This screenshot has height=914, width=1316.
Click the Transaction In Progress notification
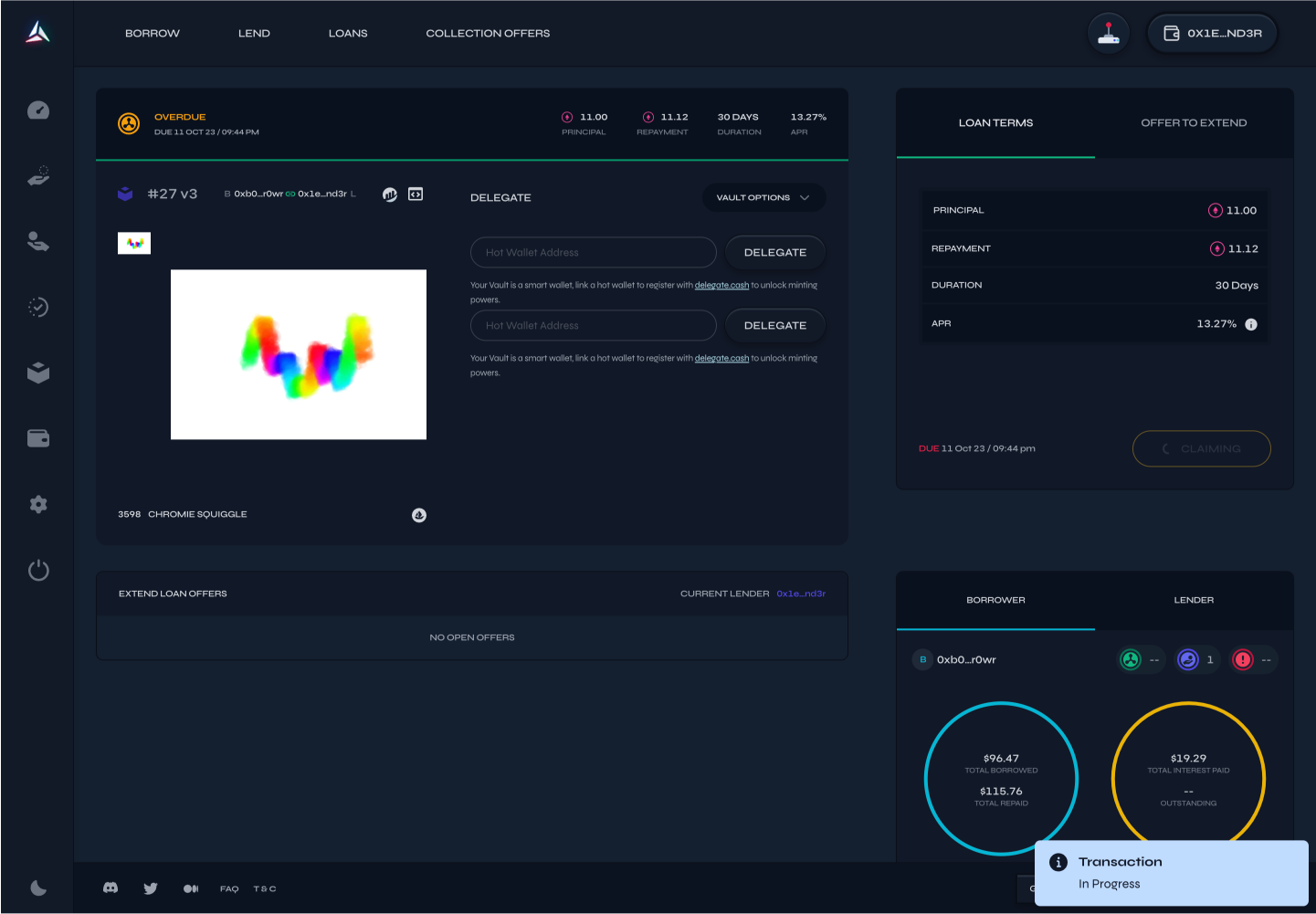[x=1172, y=873]
